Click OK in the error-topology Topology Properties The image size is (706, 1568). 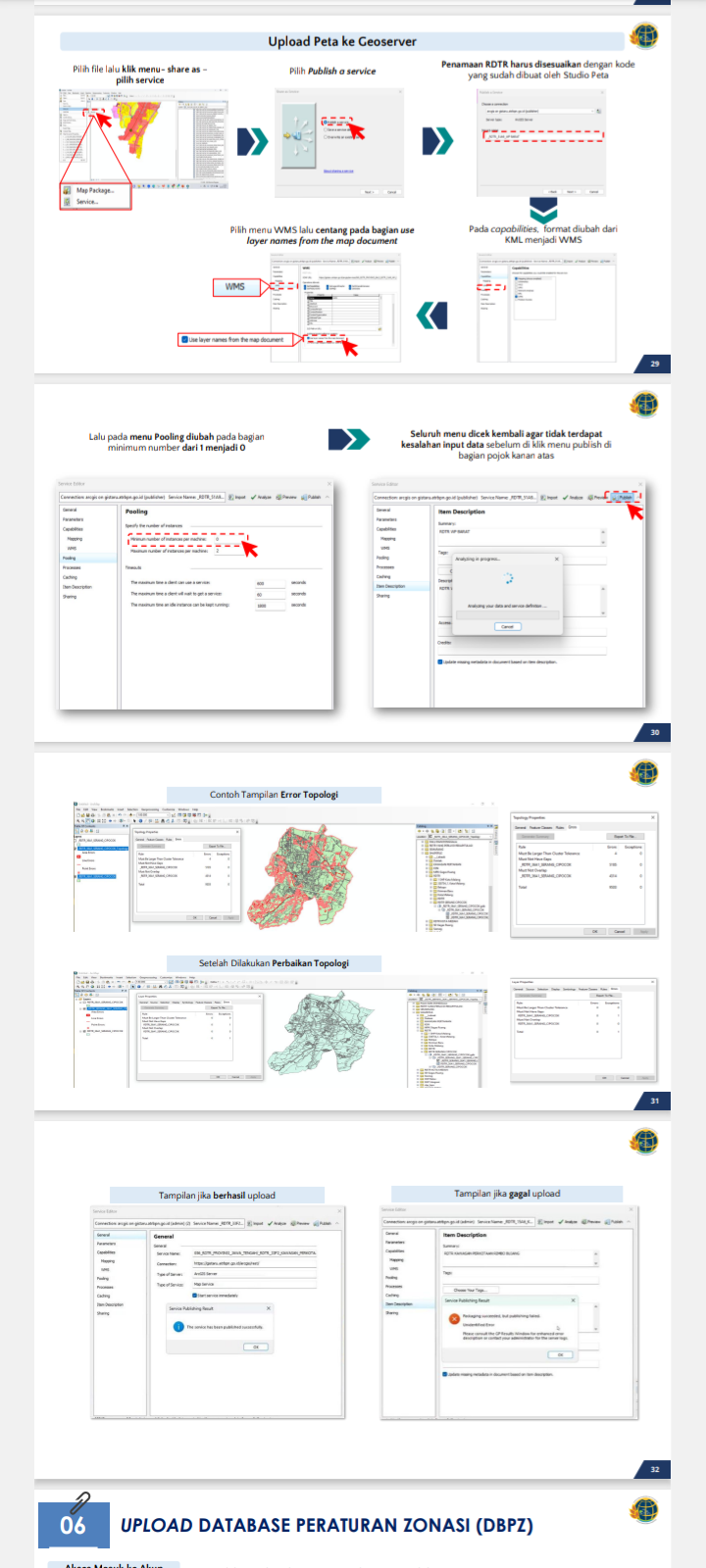tap(594, 931)
